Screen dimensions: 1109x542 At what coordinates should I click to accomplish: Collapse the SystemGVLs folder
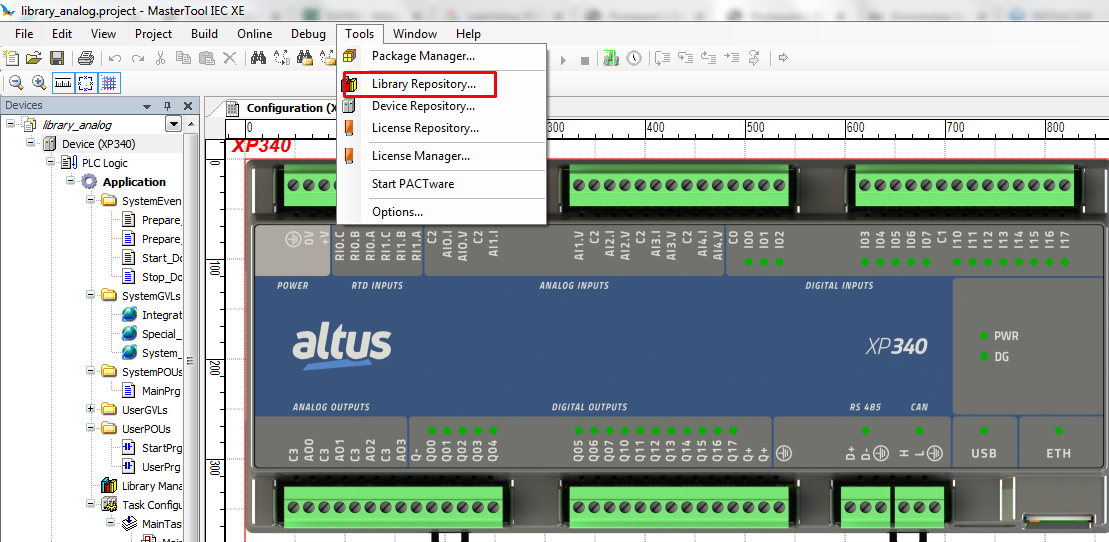91,295
